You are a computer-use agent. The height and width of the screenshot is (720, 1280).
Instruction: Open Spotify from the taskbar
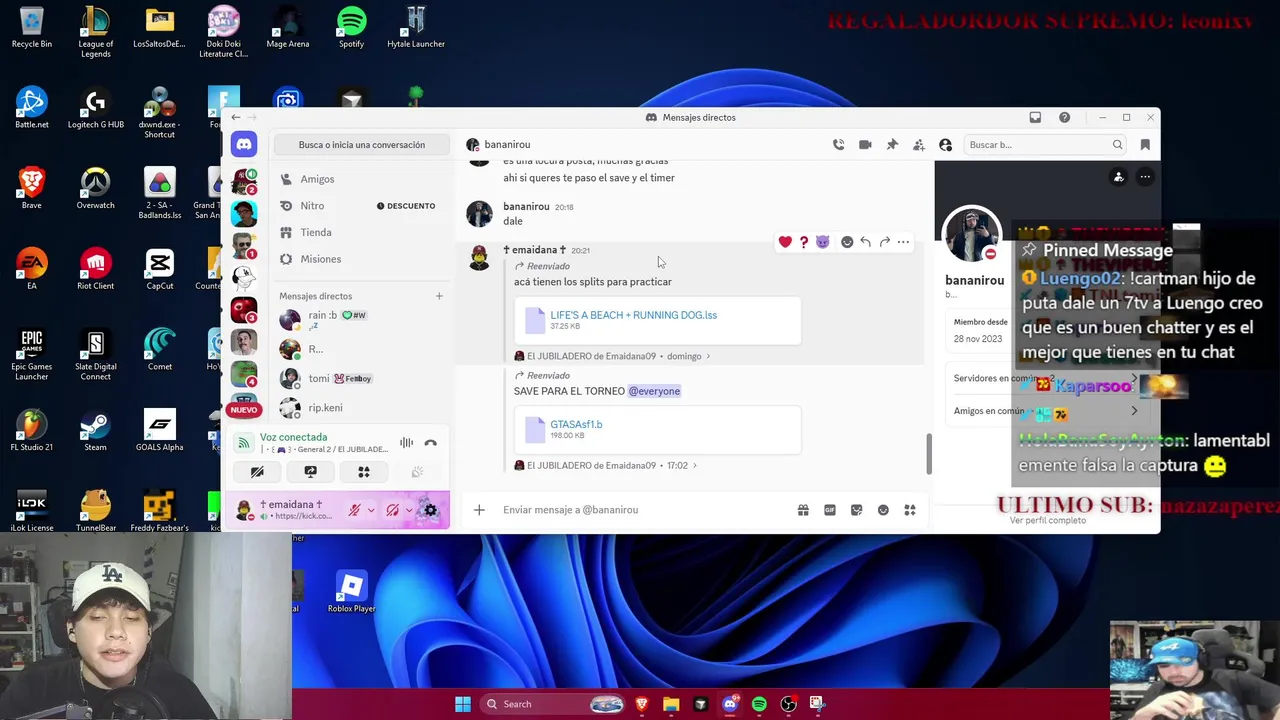point(759,704)
